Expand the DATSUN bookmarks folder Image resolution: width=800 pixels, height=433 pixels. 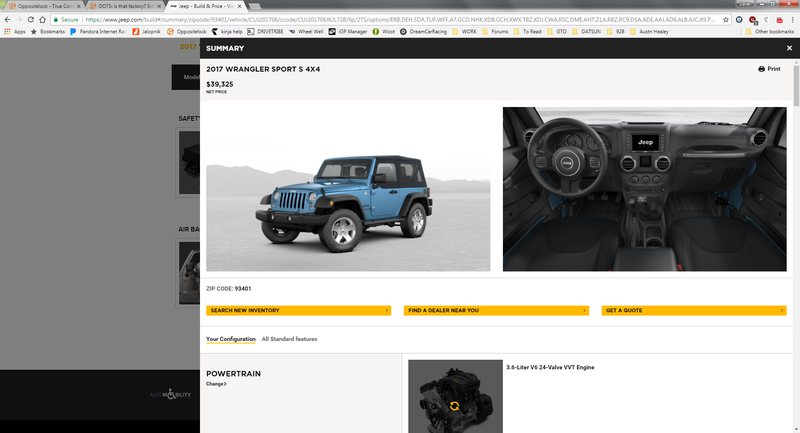pos(586,32)
